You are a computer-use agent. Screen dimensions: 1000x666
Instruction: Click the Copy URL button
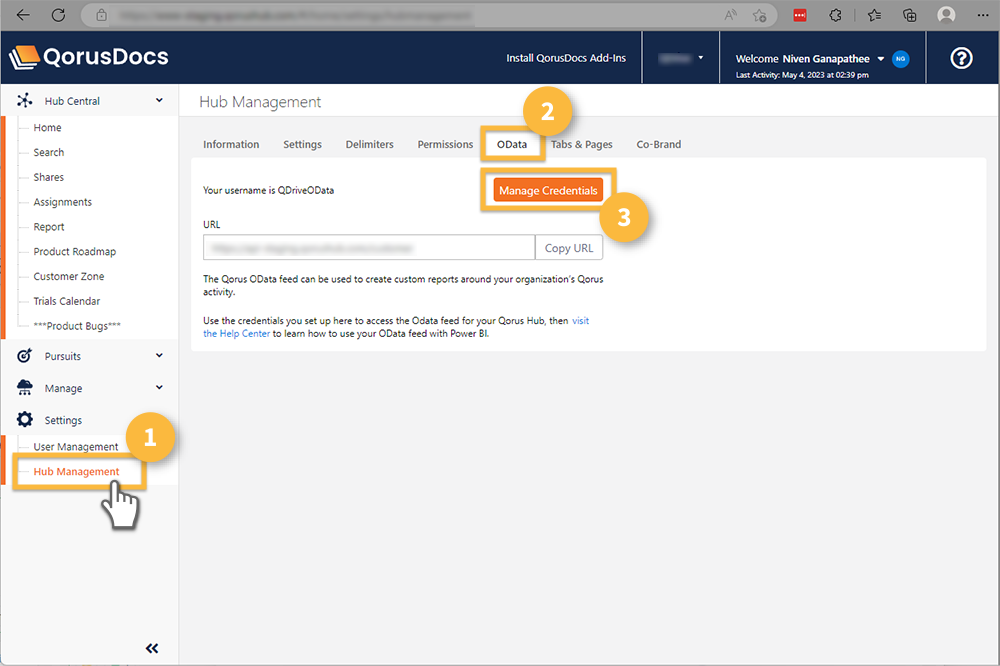pyautogui.click(x=569, y=248)
